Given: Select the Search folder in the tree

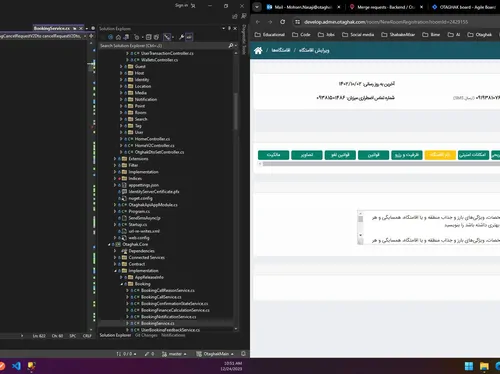Looking at the screenshot, I should (x=141, y=119).
